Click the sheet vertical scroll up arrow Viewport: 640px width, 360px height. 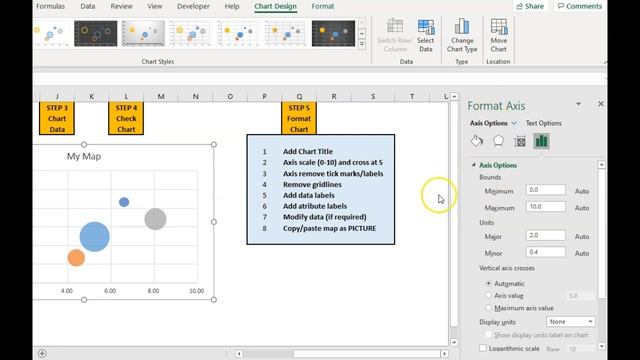coord(454,97)
